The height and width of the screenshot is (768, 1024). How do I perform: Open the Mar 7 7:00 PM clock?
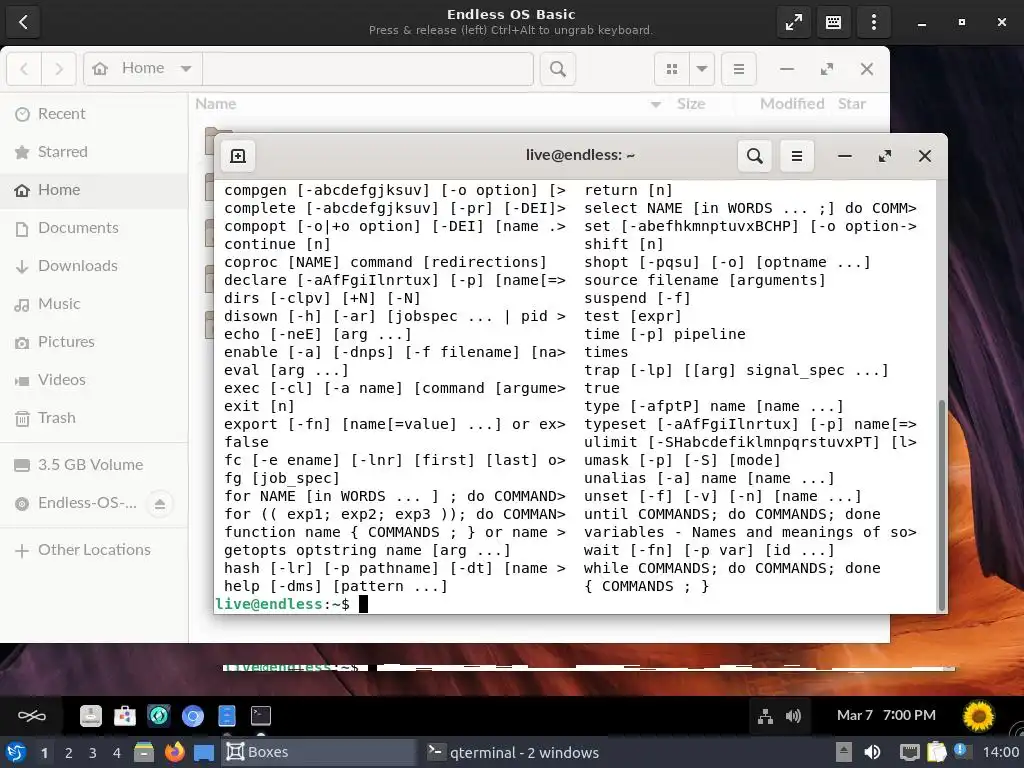(x=886, y=716)
